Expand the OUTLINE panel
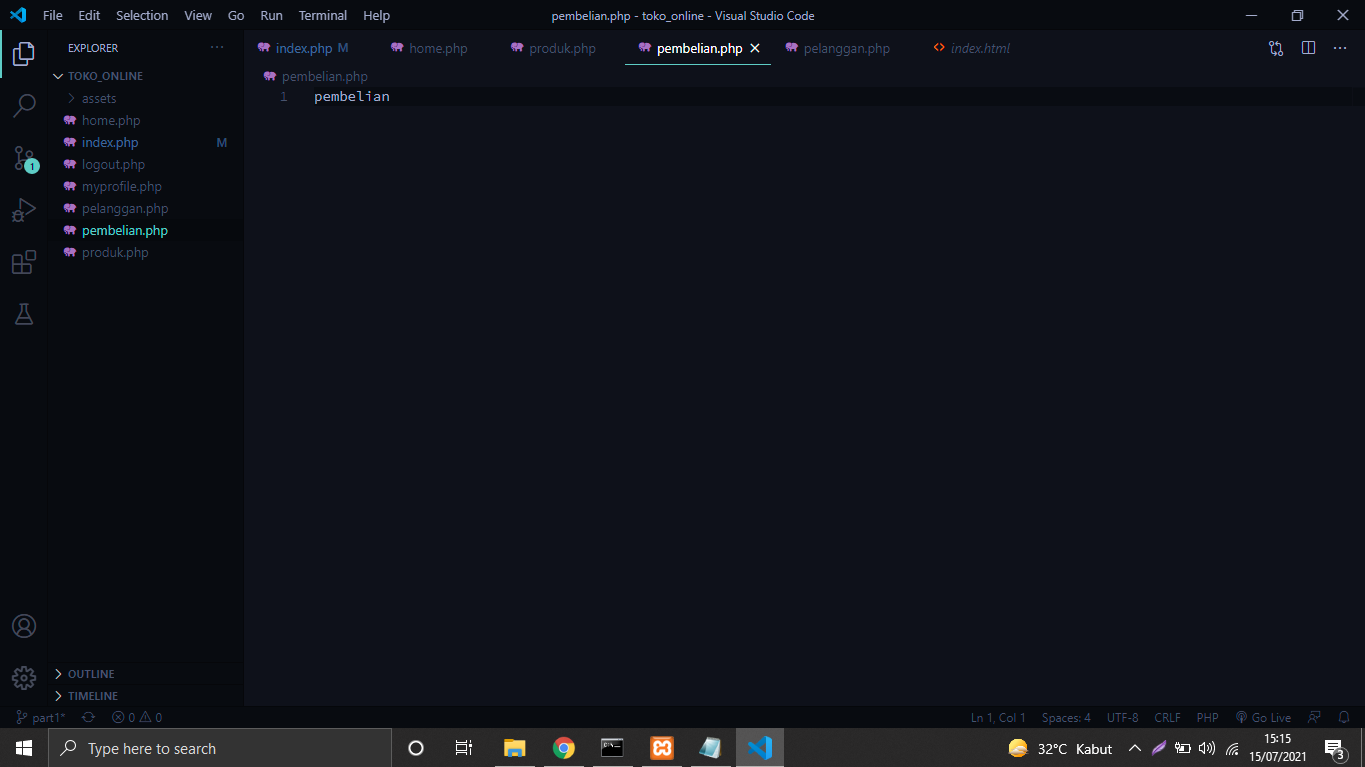This screenshot has width=1365, height=767. (x=145, y=674)
